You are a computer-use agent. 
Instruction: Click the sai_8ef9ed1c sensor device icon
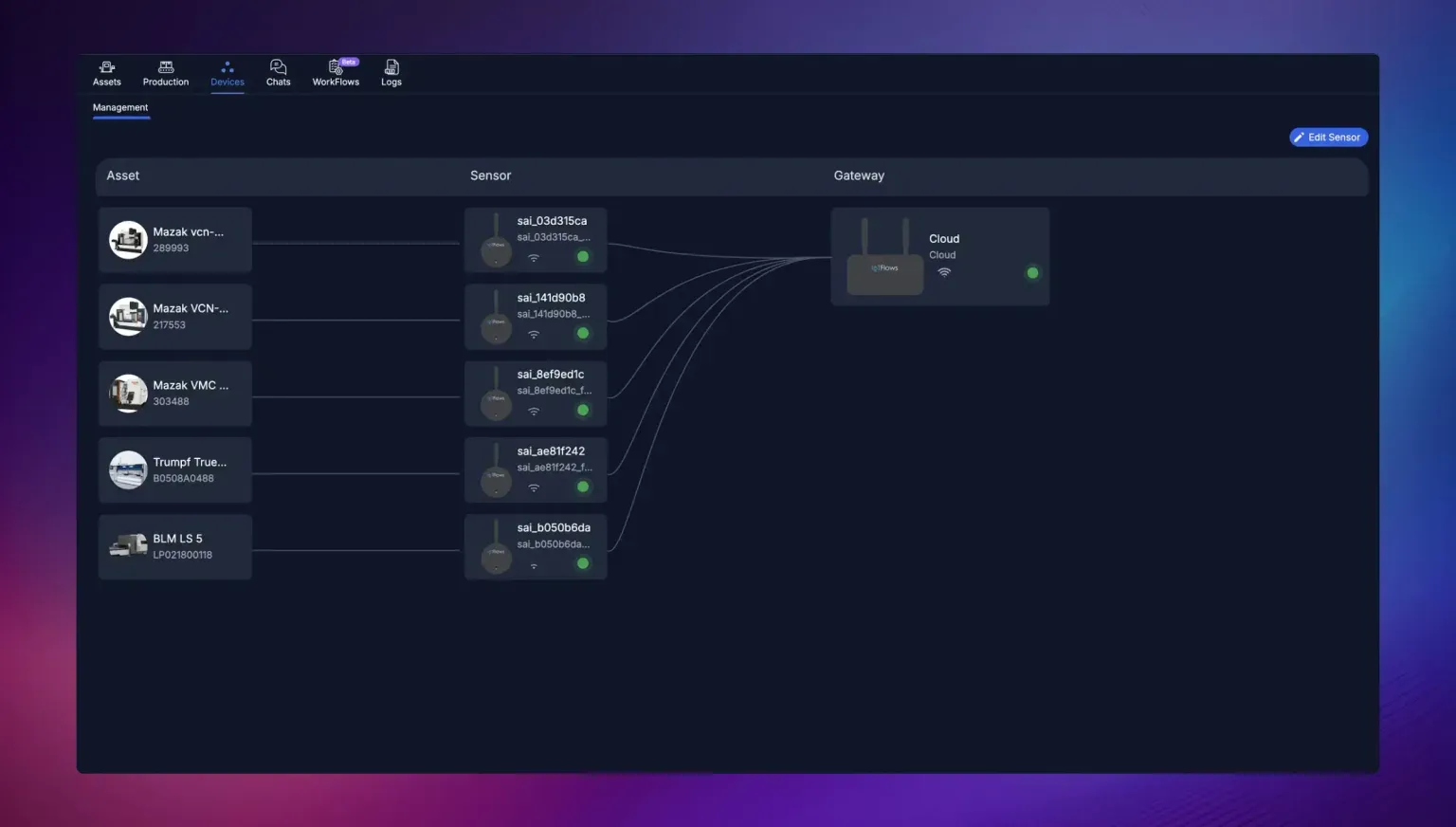(x=496, y=395)
